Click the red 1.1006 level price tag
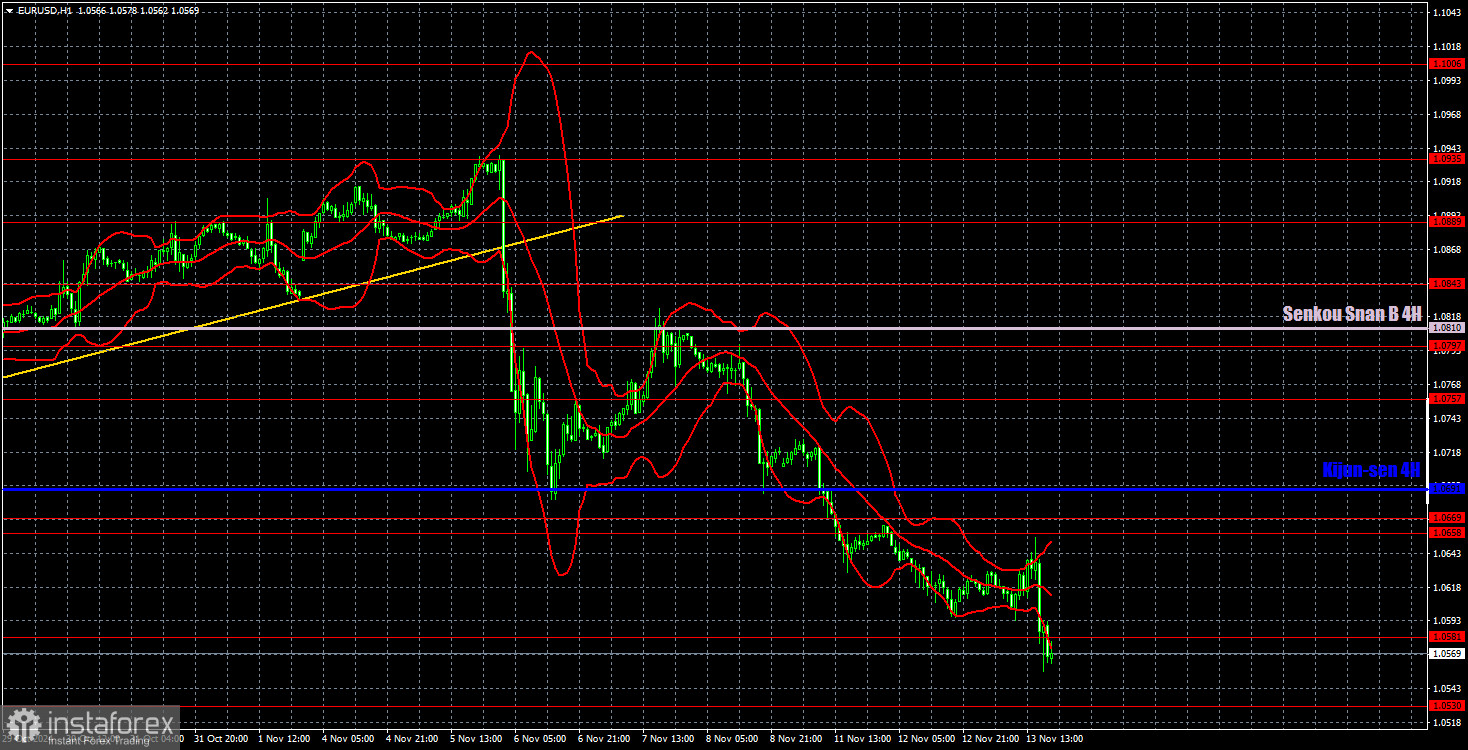The height and width of the screenshot is (750, 1468). (1447, 63)
